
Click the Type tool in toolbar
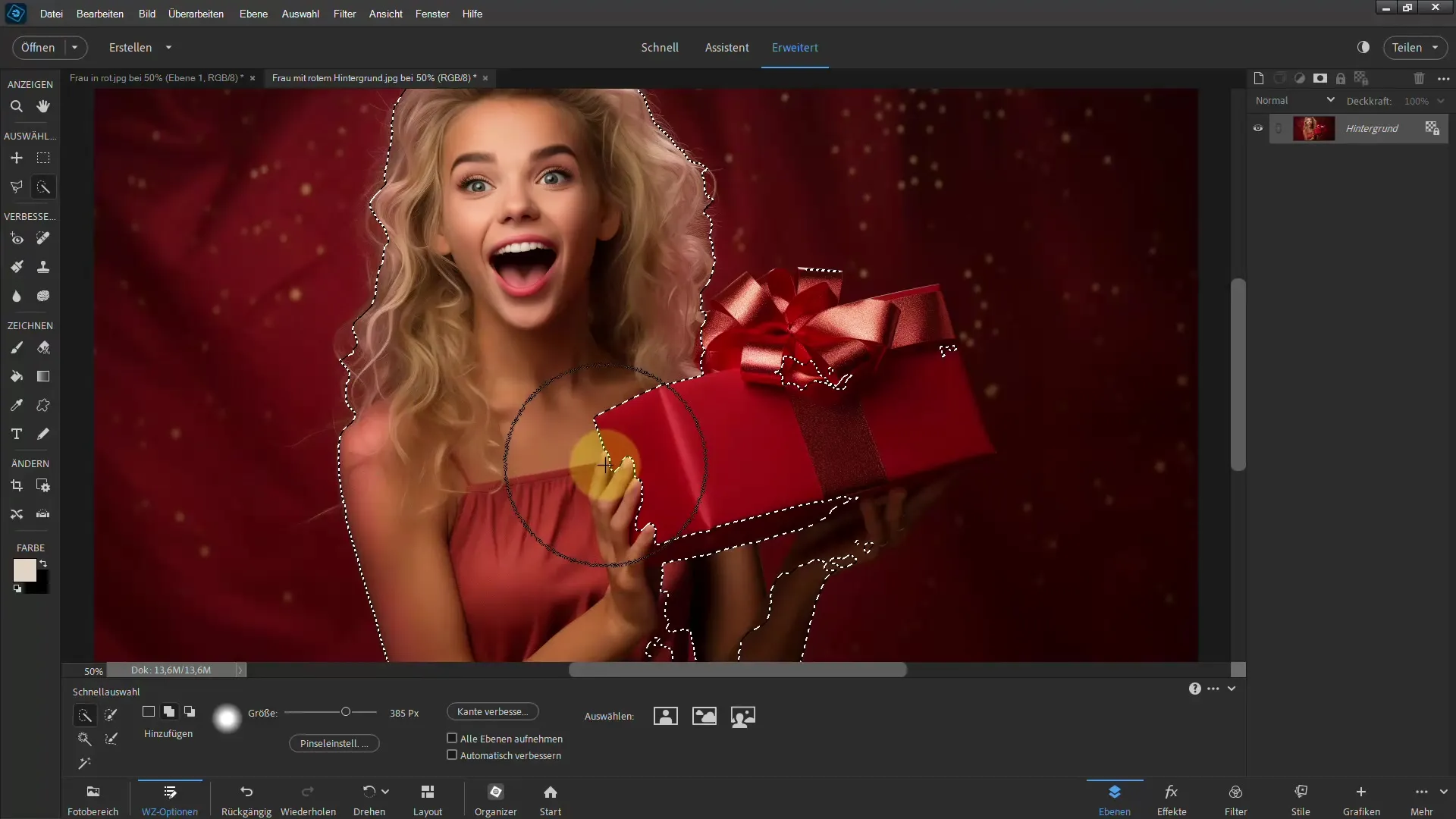pos(16,433)
